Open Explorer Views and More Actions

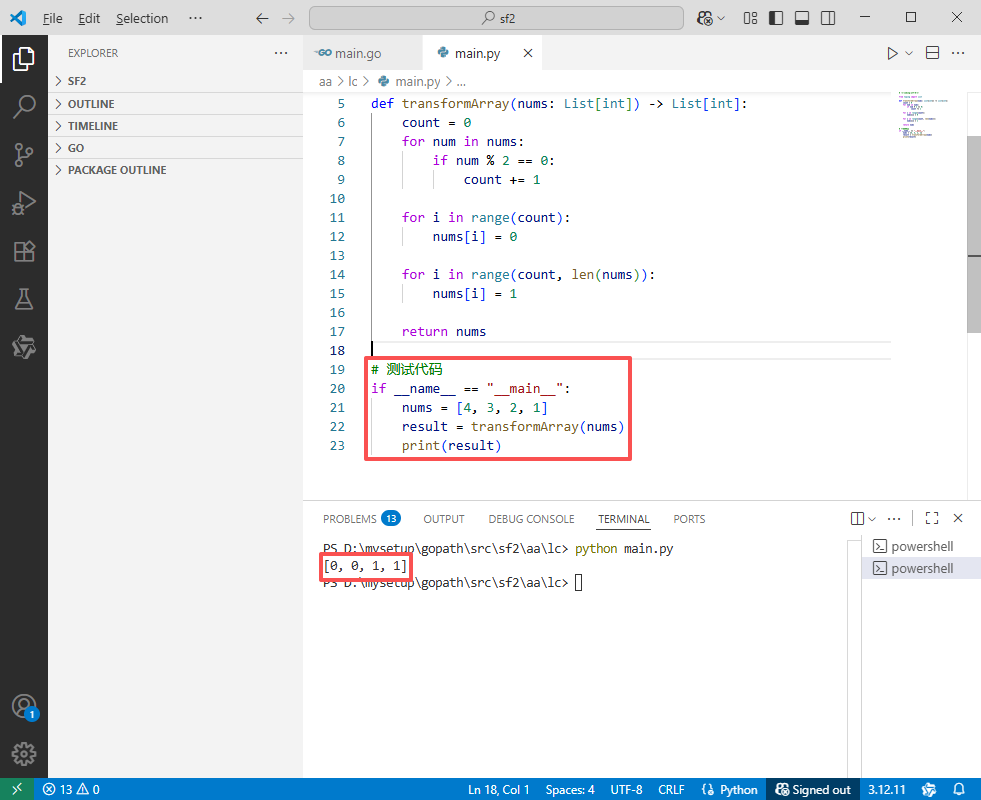click(281, 53)
